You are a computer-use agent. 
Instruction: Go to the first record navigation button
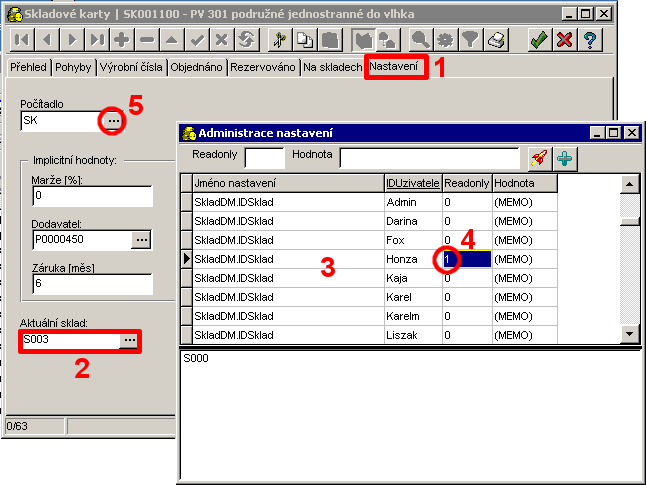pyautogui.click(x=22, y=40)
